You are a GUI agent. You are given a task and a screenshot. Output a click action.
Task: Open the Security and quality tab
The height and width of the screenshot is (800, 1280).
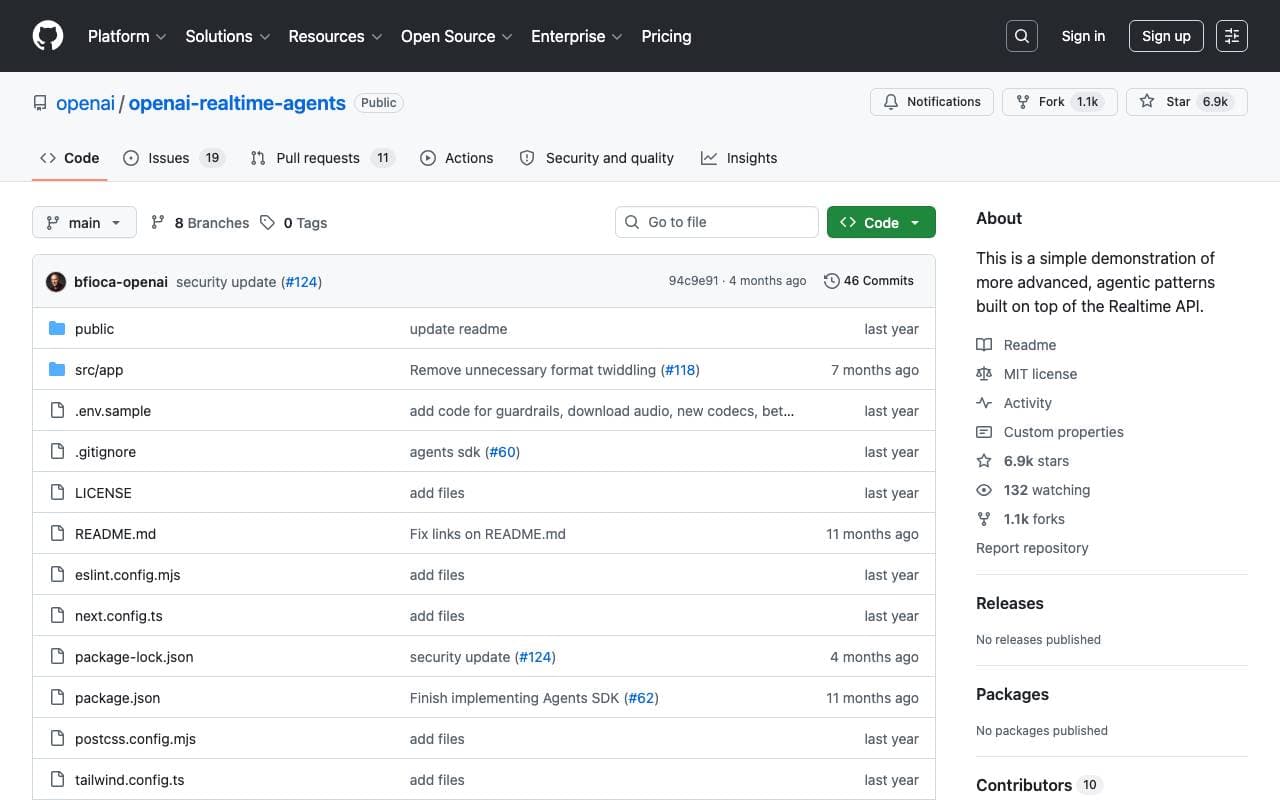597,158
